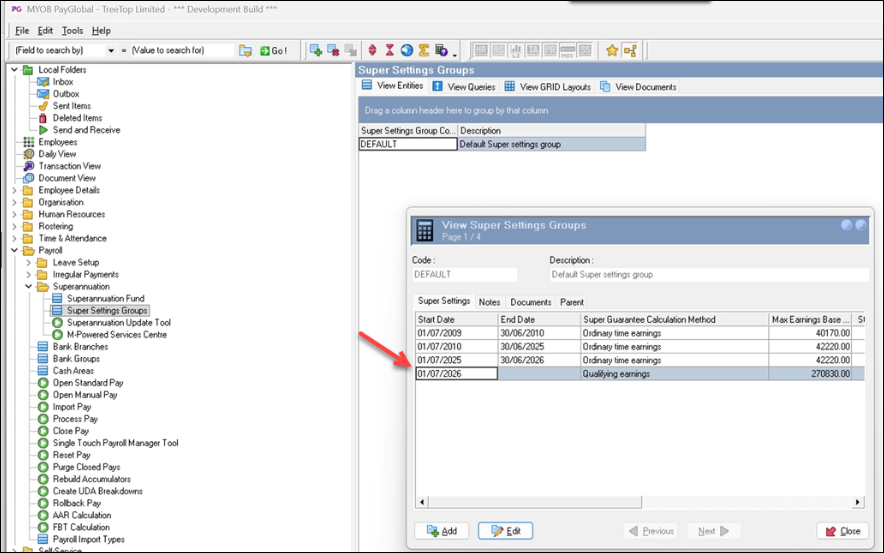Open the Help menu
884x553 pixels.
(x=101, y=30)
